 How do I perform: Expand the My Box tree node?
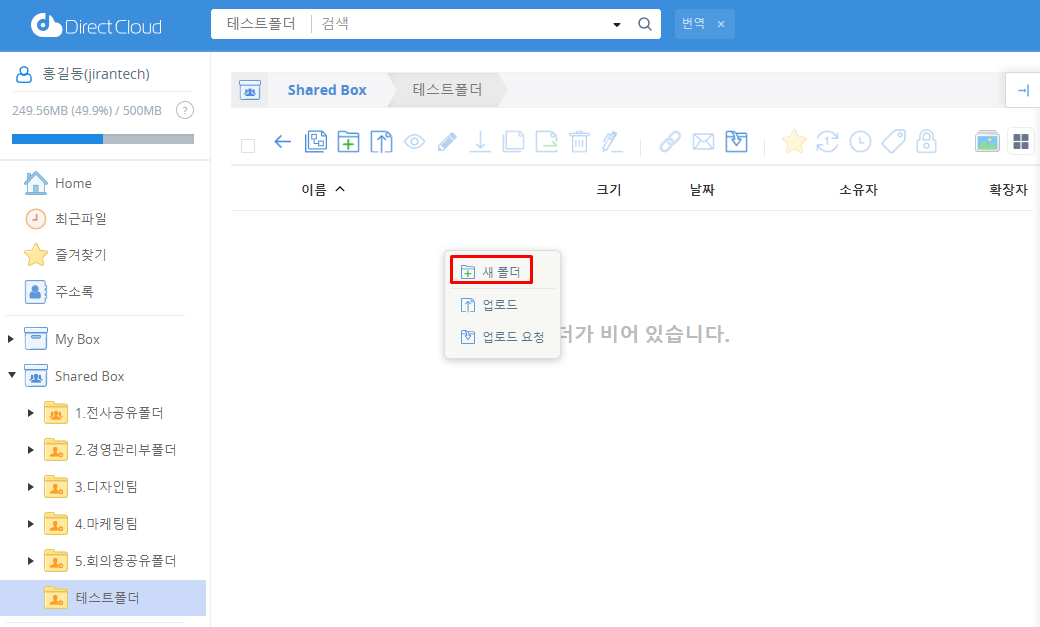tap(11, 339)
